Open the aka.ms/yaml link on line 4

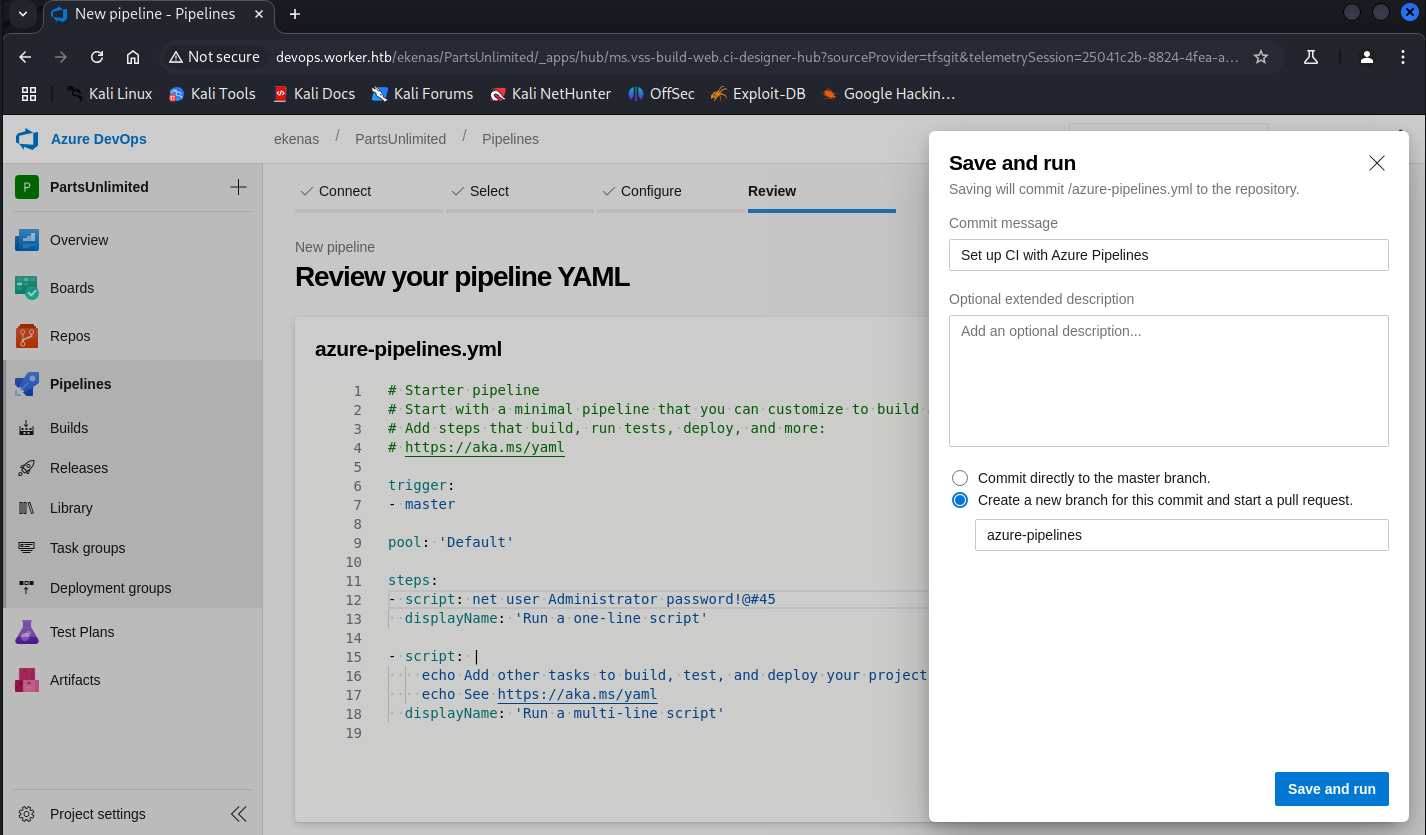click(485, 448)
